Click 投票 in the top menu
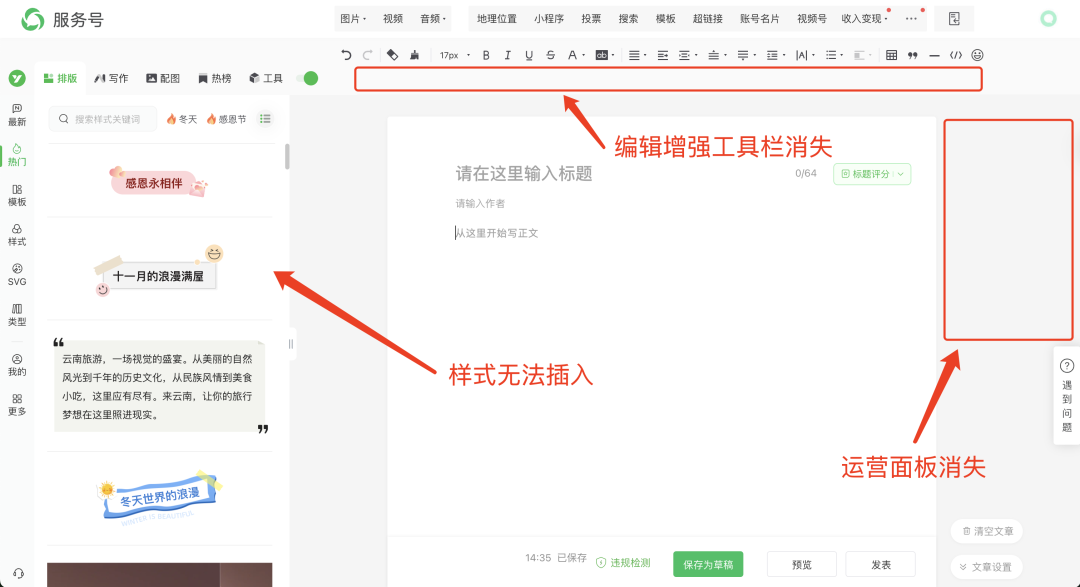The width and height of the screenshot is (1080, 587). pyautogui.click(x=591, y=19)
